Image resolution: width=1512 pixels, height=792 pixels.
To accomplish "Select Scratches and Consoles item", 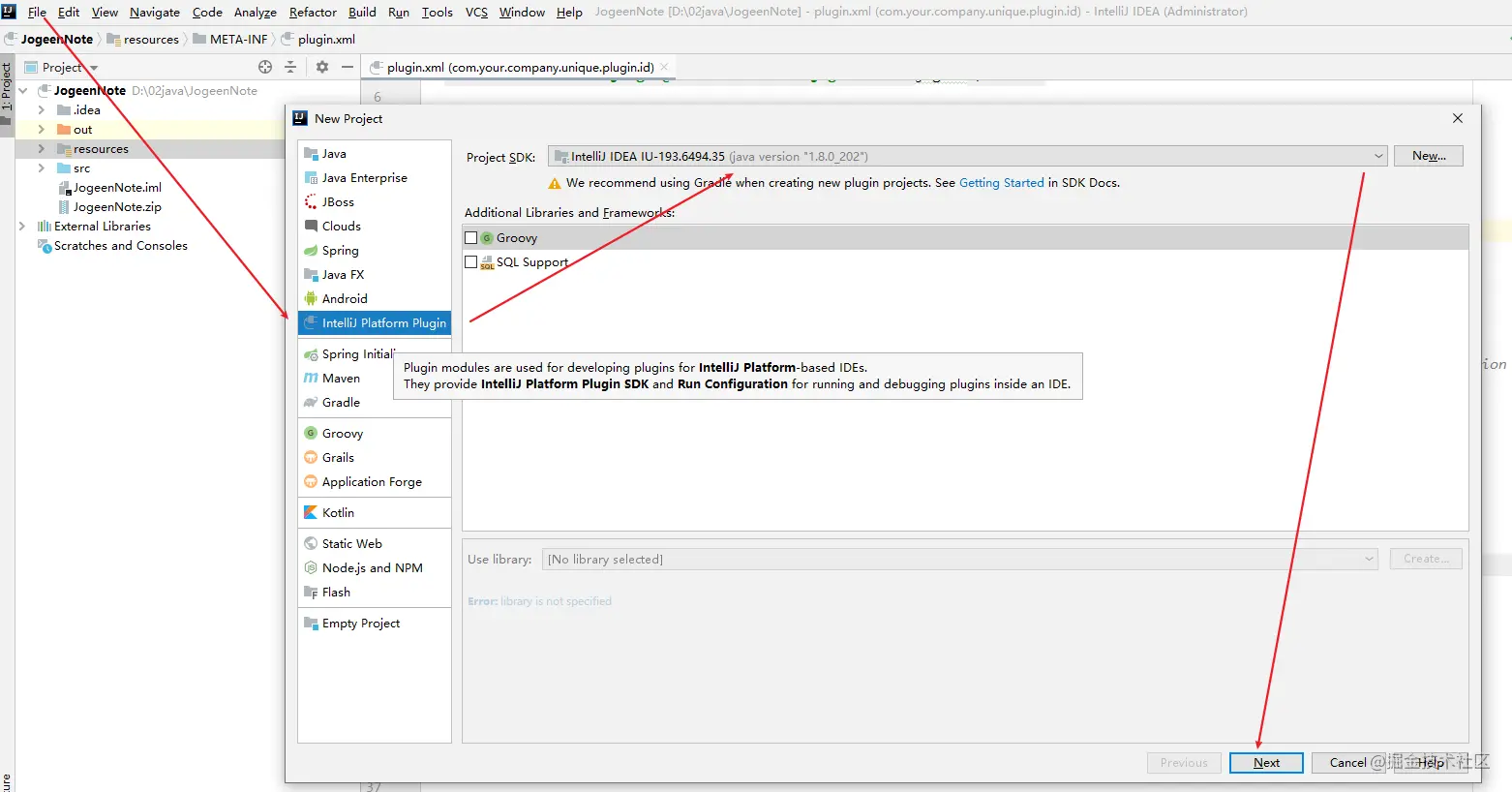I will point(112,246).
